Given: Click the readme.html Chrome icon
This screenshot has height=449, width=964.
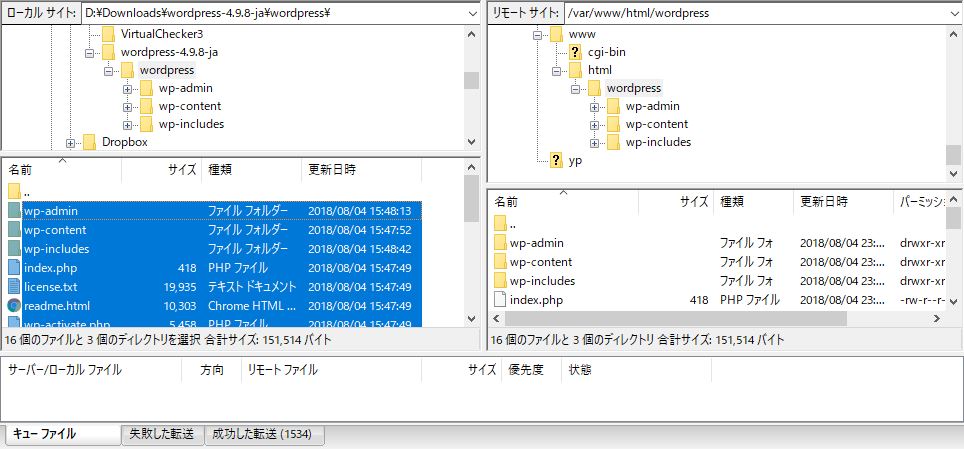Looking at the screenshot, I should tap(14, 306).
